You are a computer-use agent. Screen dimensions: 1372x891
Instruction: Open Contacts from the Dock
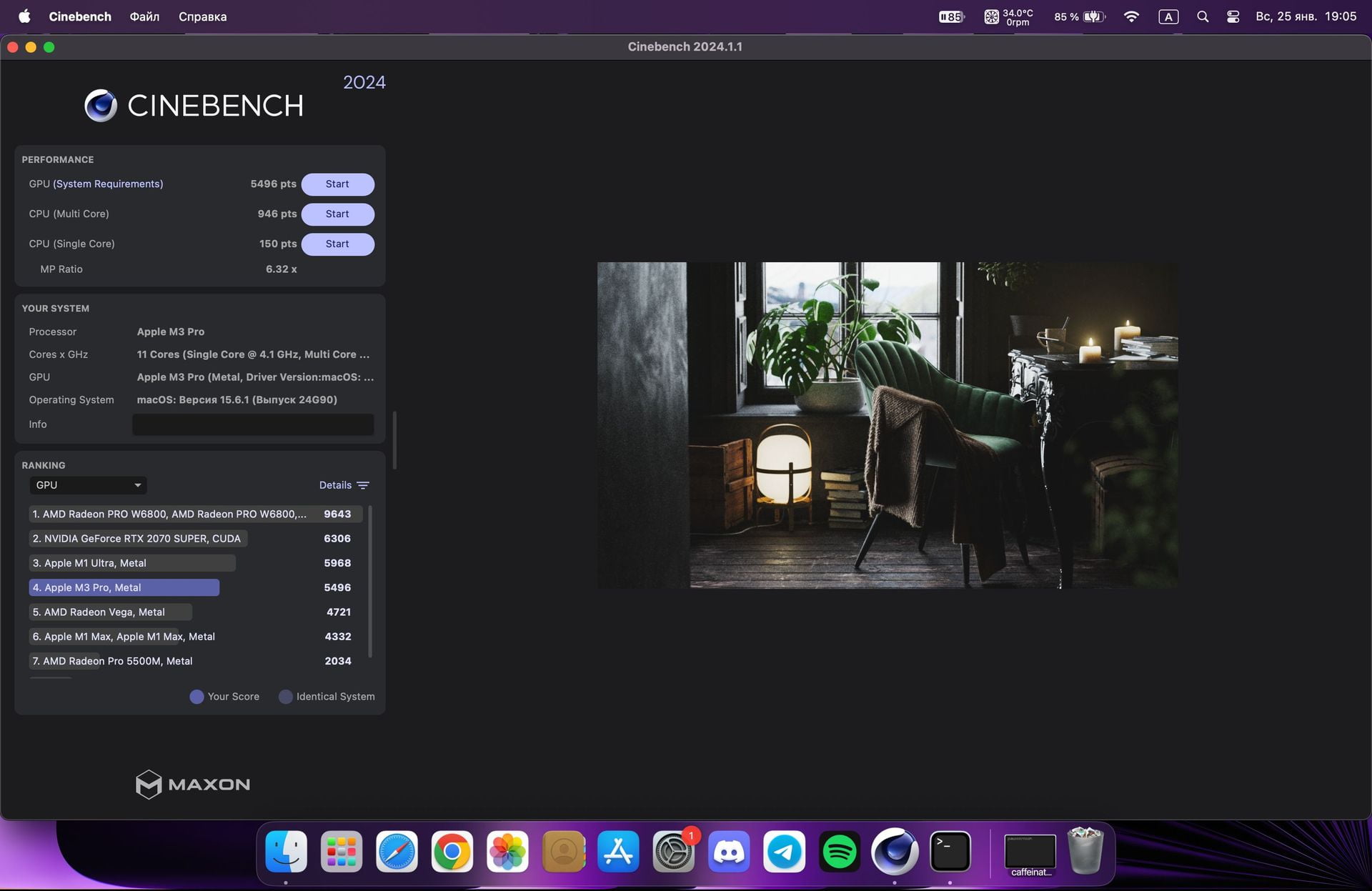tap(563, 852)
